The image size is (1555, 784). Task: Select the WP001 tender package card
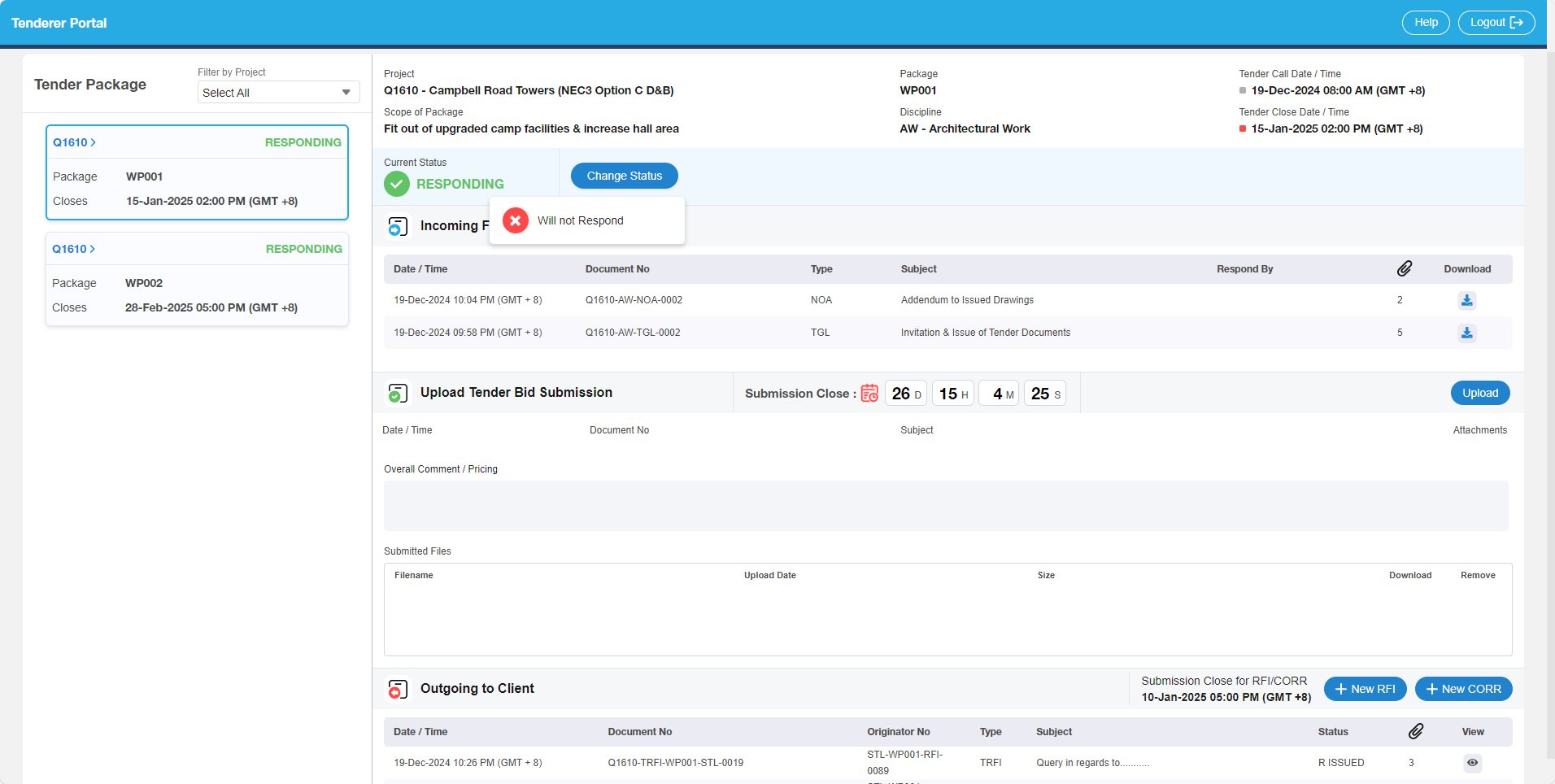click(x=197, y=172)
